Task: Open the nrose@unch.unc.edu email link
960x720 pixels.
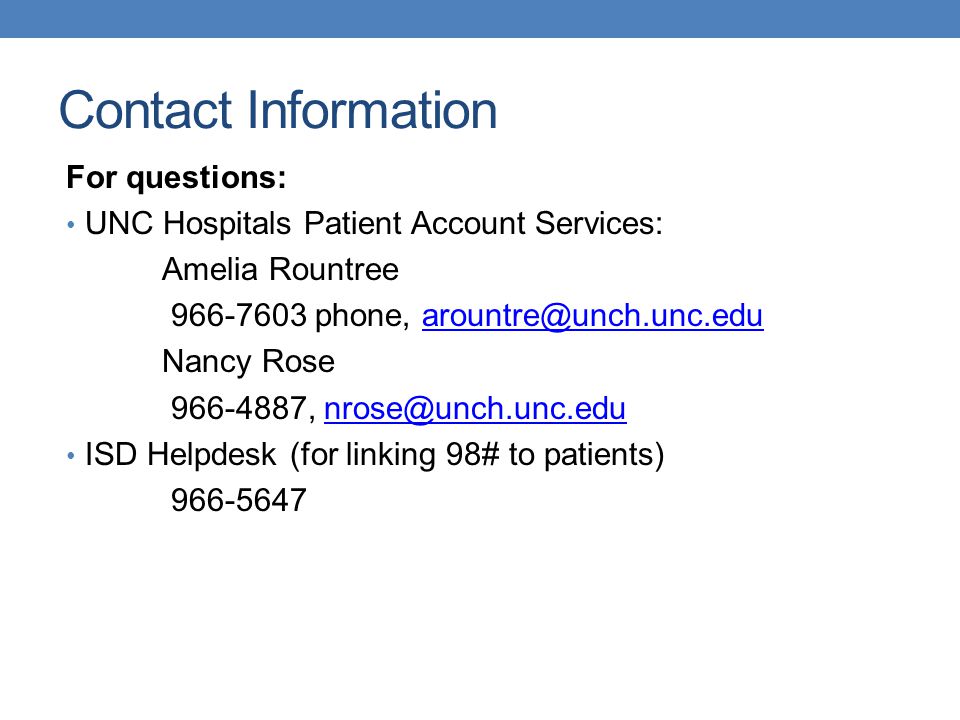Action: (x=475, y=408)
